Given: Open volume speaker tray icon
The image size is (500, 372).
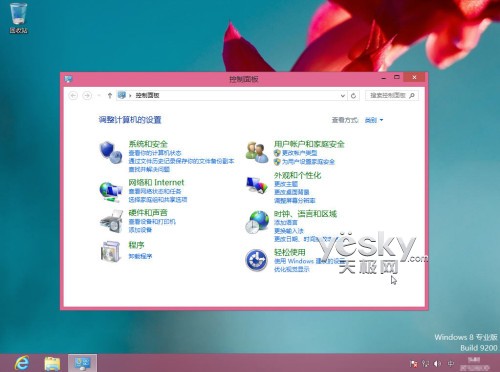Looking at the screenshot, I should (437, 364).
